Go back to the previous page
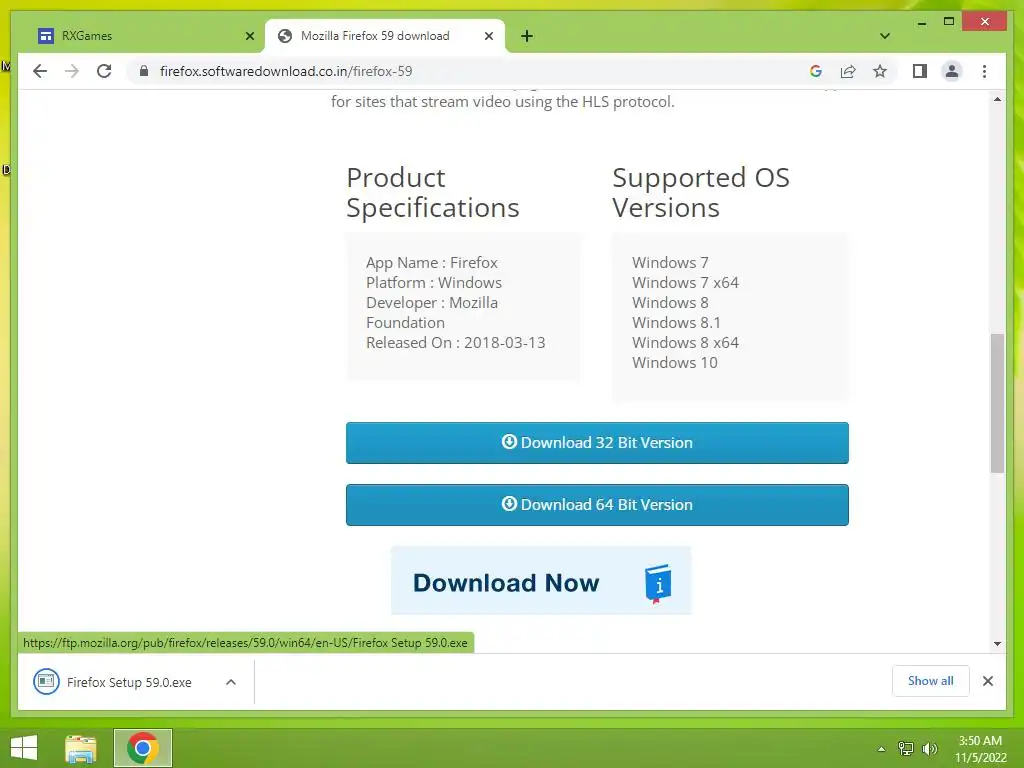Screen dimensions: 1024x768 click(x=40, y=71)
